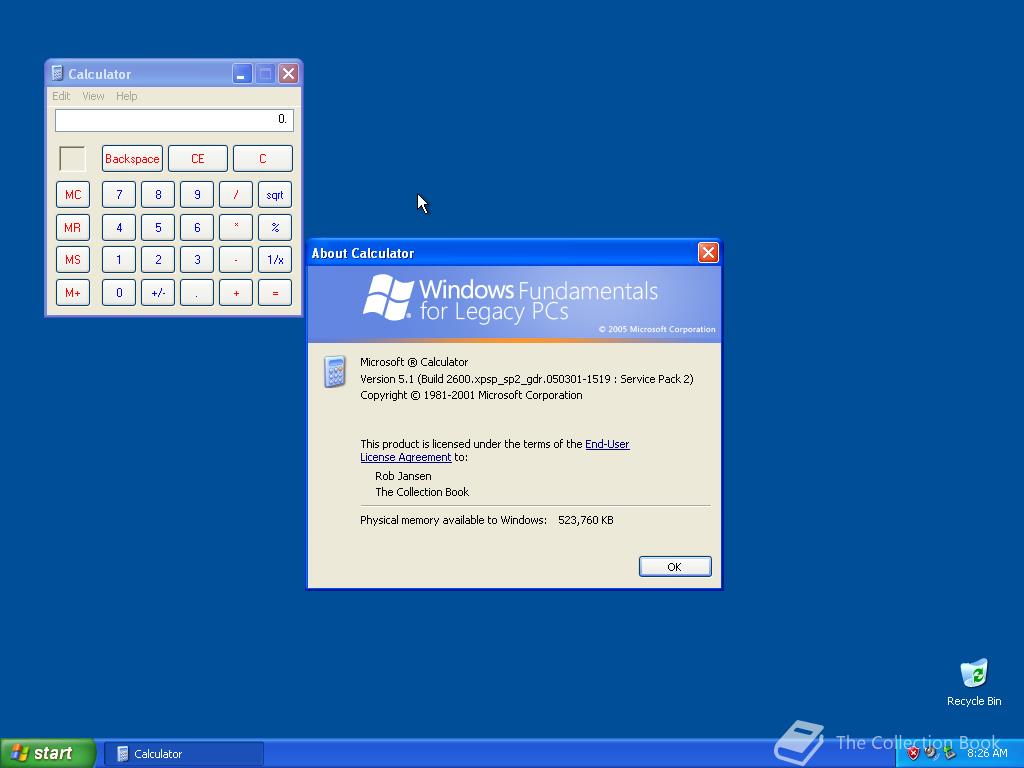The width and height of the screenshot is (1024, 768).
Task: Click the M+ memory add button
Action: pos(72,293)
